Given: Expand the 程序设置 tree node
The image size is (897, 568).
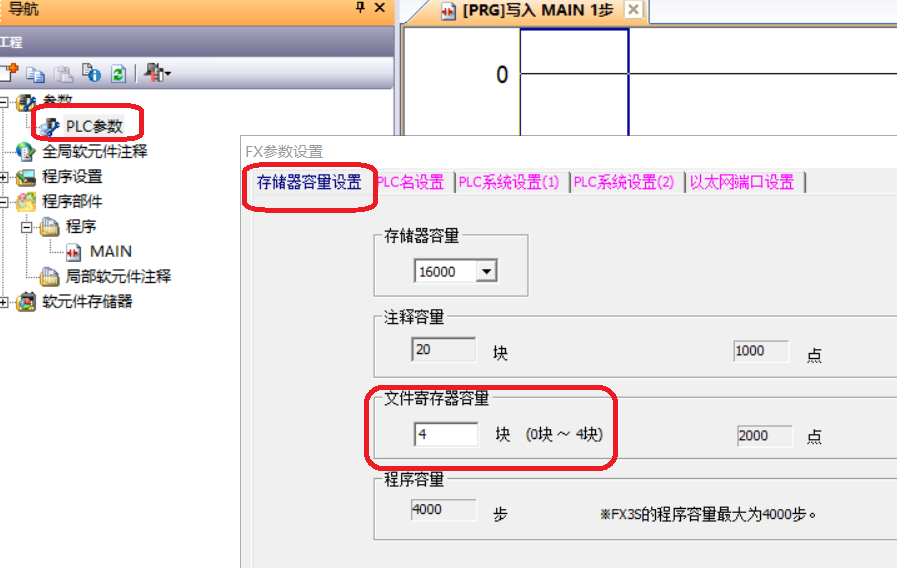Looking at the screenshot, I should point(5,177).
